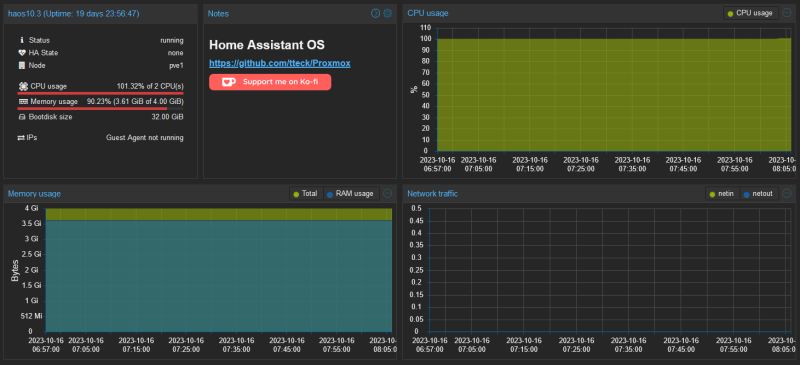Click the Notes panel collapse arrow icon

click(376, 13)
